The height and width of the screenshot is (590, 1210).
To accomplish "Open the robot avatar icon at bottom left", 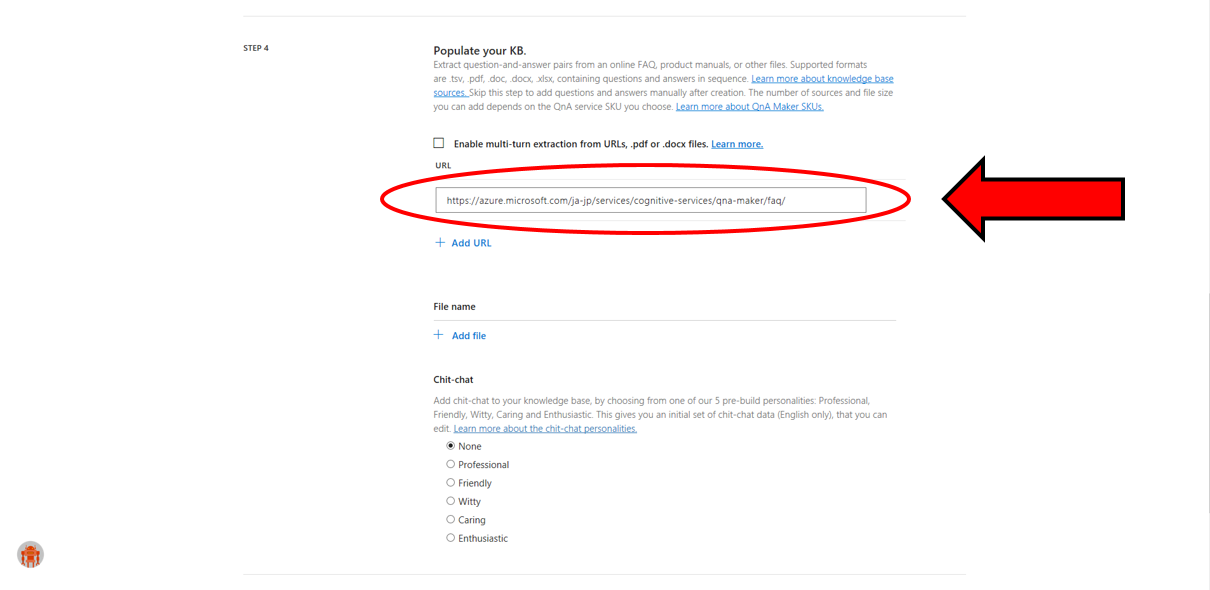I will tap(31, 555).
